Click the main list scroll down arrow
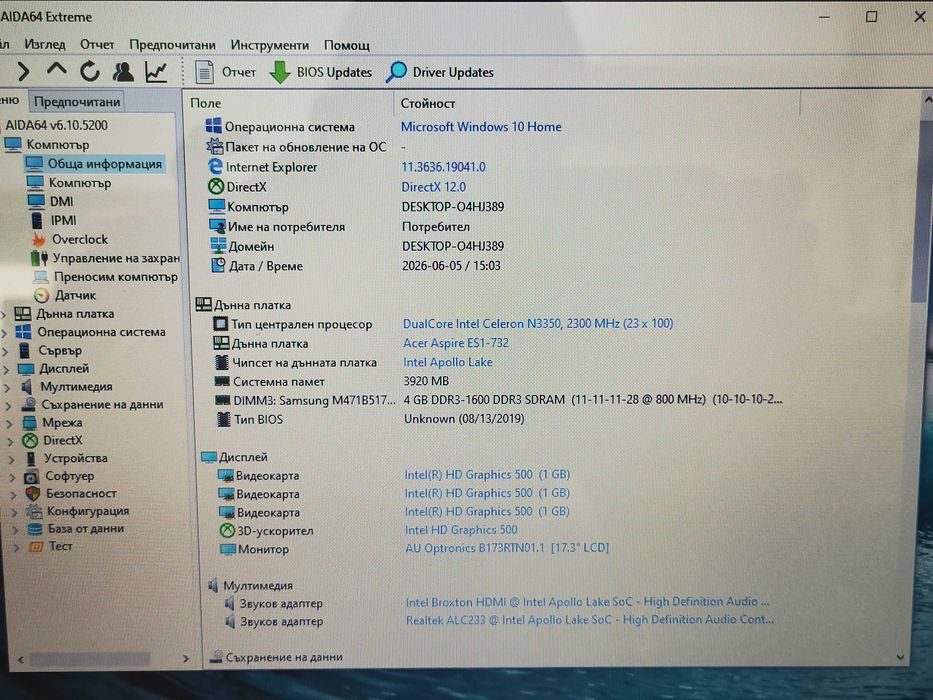Image resolution: width=933 pixels, height=700 pixels. point(900,657)
